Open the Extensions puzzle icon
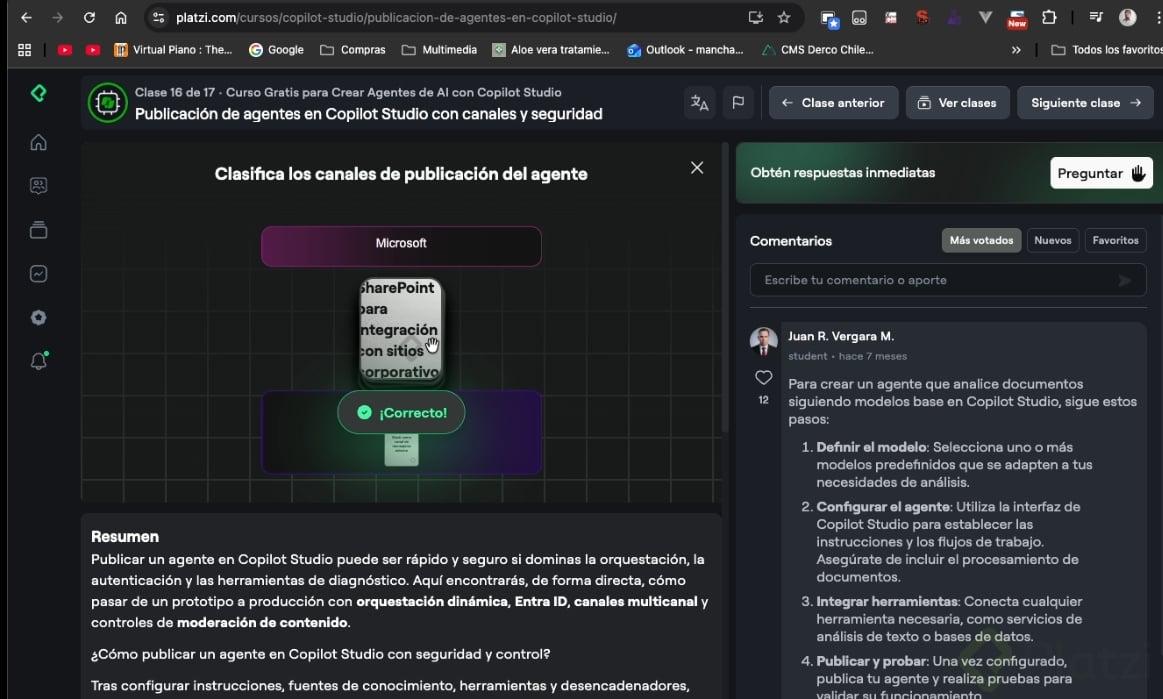The image size is (1163, 699). coord(1049,17)
